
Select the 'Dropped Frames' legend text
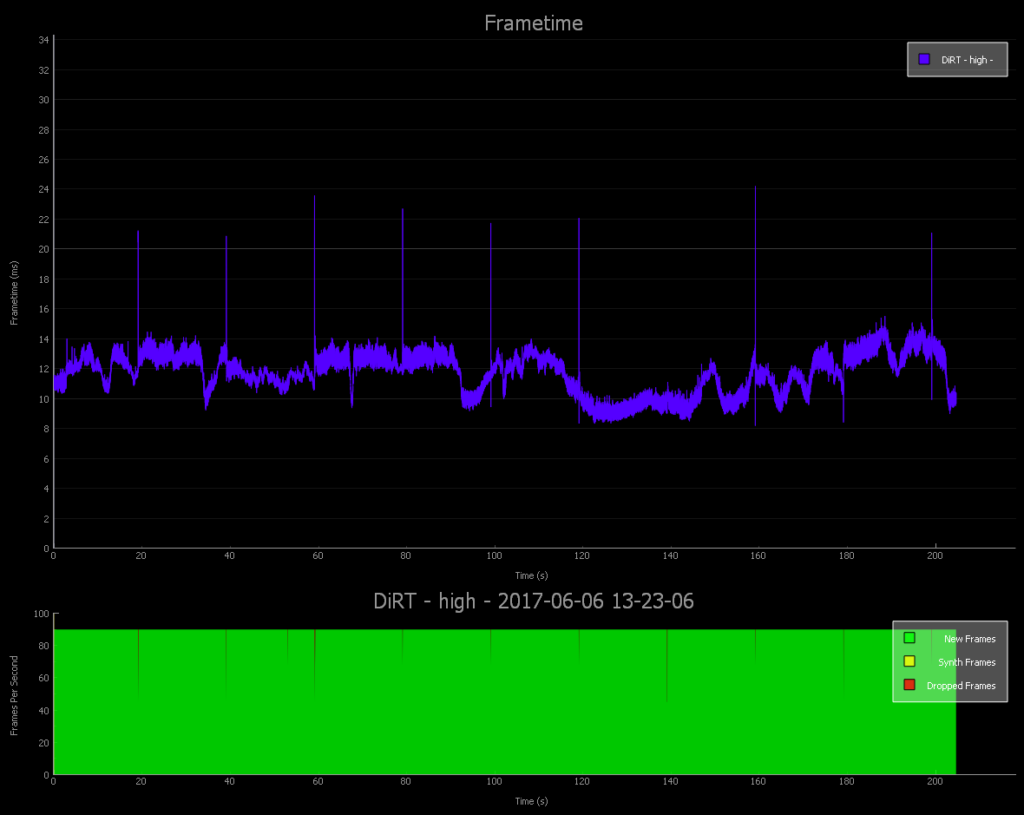tap(961, 686)
